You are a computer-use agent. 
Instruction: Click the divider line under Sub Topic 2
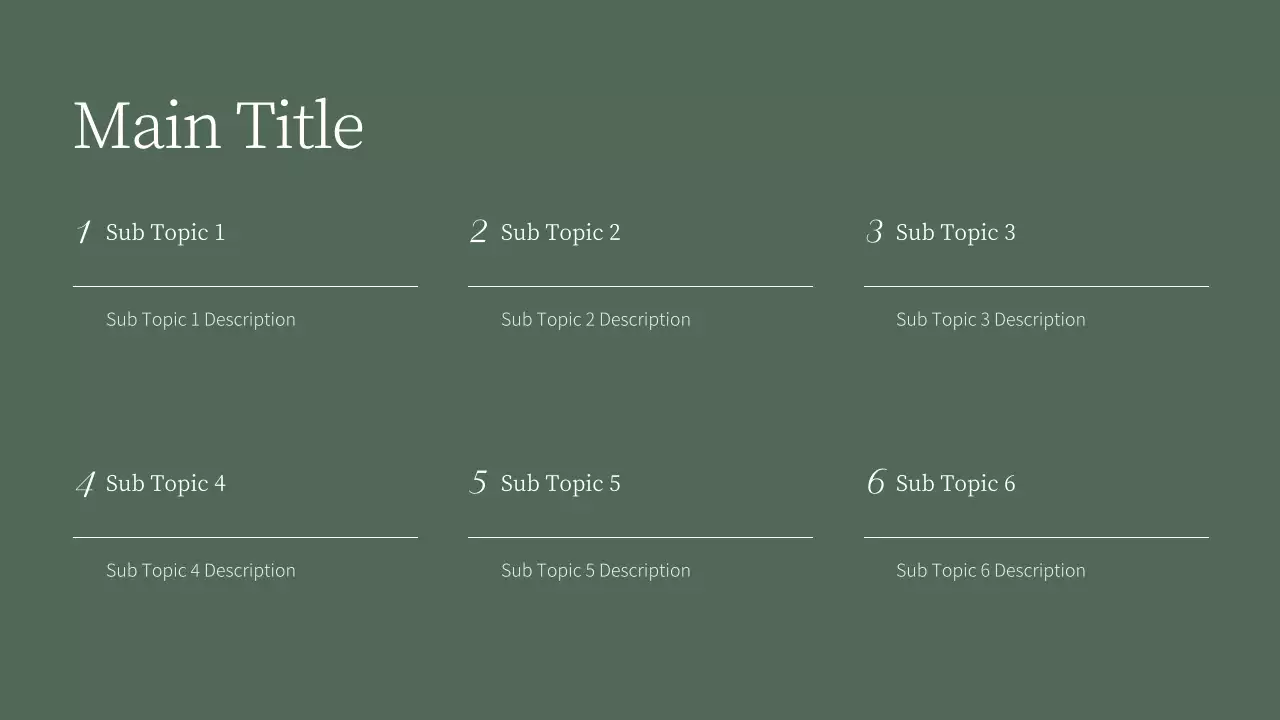640,287
